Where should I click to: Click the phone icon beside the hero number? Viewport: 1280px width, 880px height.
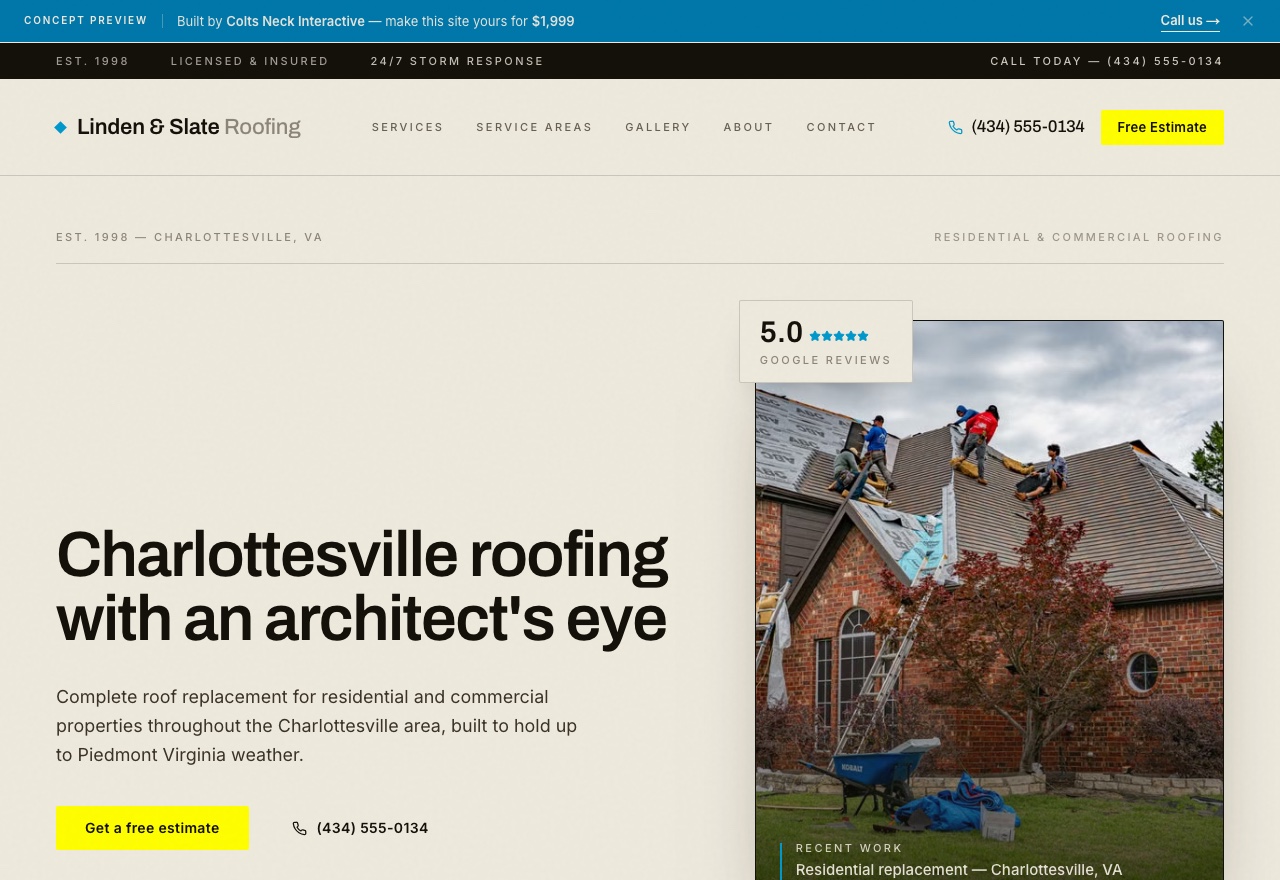point(299,828)
